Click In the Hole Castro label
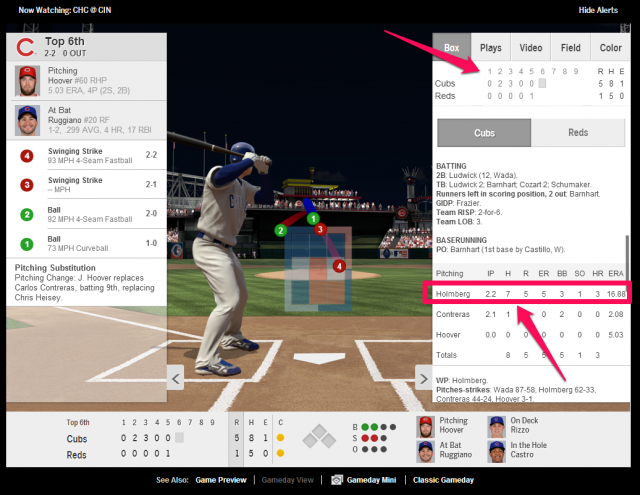 [528, 450]
